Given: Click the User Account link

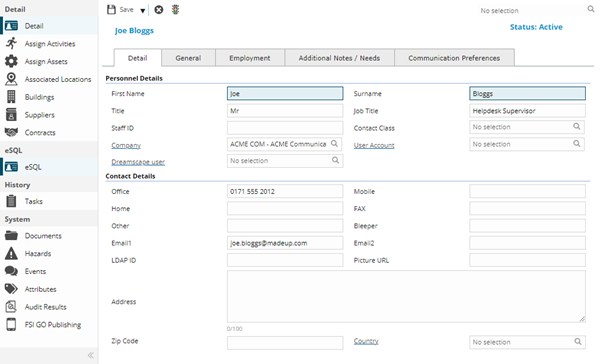Looking at the screenshot, I should coord(374,145).
